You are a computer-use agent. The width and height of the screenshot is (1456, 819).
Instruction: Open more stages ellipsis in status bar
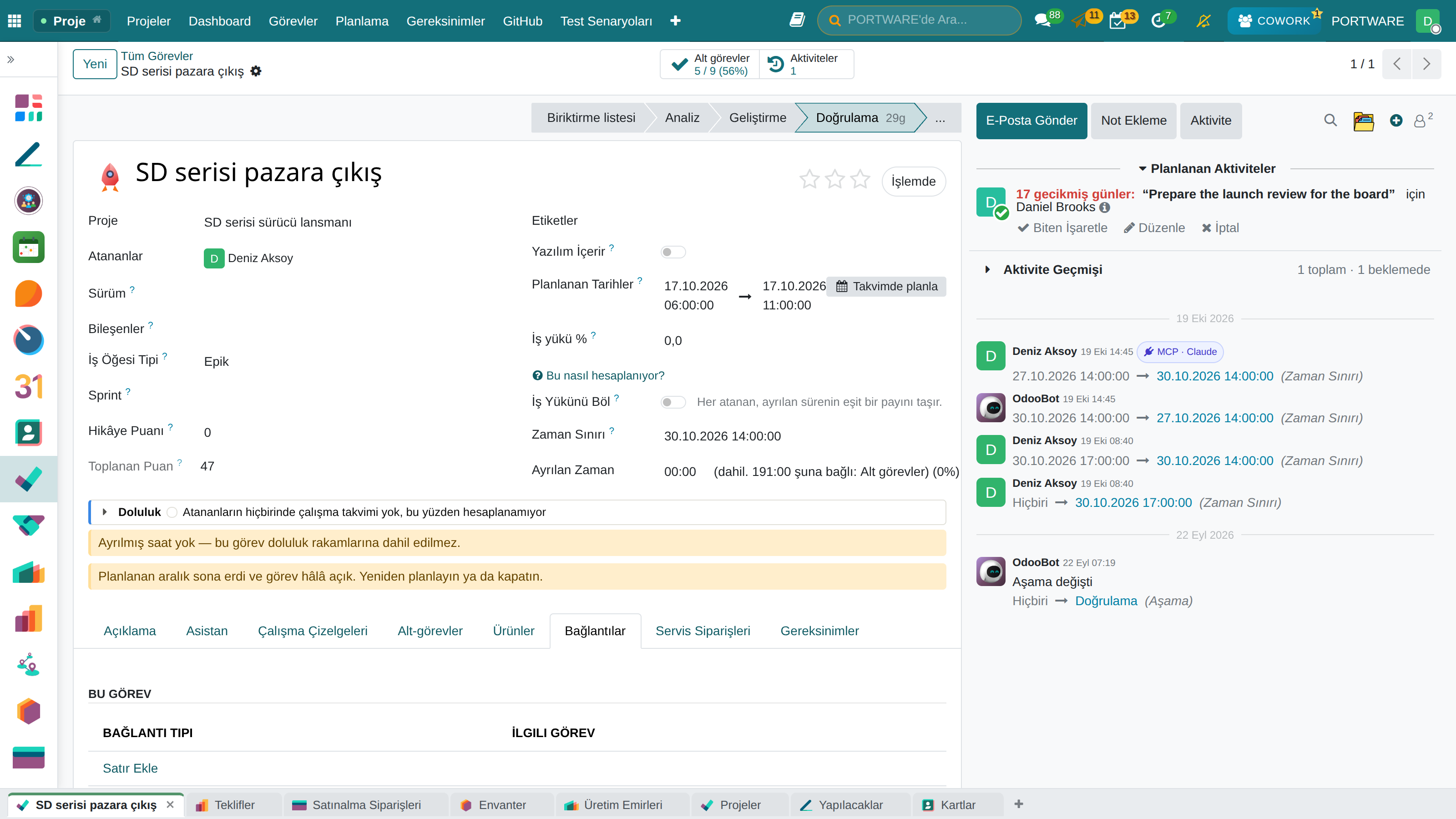[x=940, y=118]
